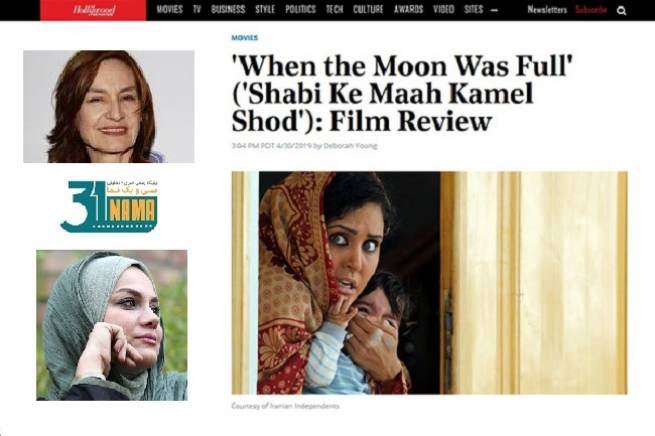Viewport: 655px width, 436px height.
Task: Open the CULTURE menu item
Action: [368, 10]
